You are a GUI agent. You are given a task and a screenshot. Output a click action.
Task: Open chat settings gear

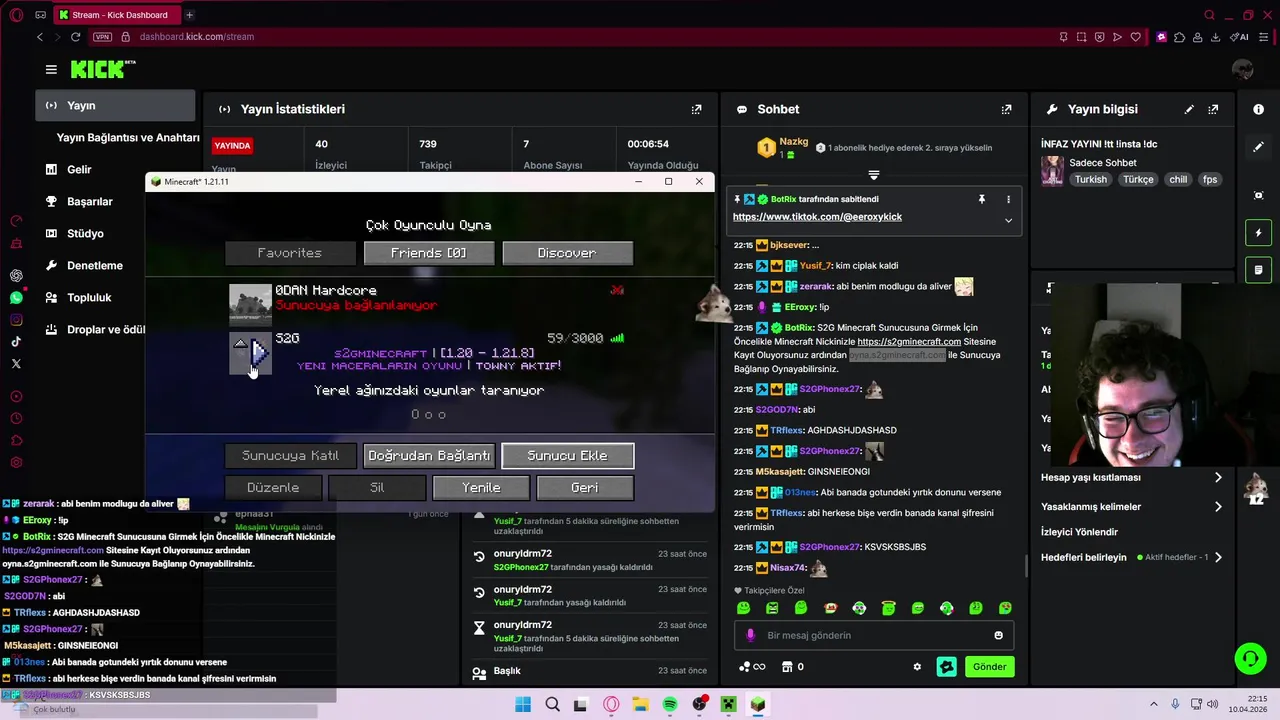(x=917, y=667)
